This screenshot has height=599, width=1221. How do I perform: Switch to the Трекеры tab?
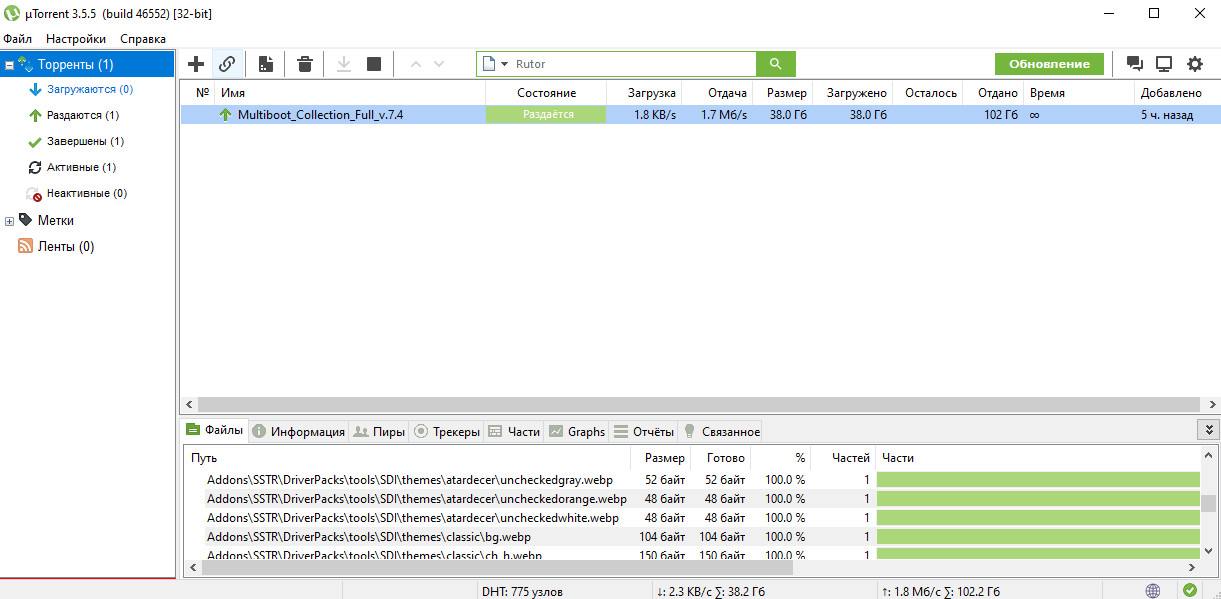447,432
